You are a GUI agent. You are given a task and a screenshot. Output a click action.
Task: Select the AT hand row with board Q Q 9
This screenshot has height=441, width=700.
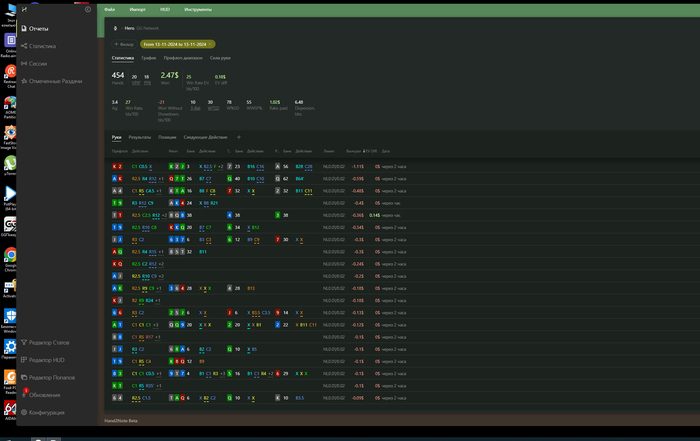pyautogui.click(x=402, y=325)
